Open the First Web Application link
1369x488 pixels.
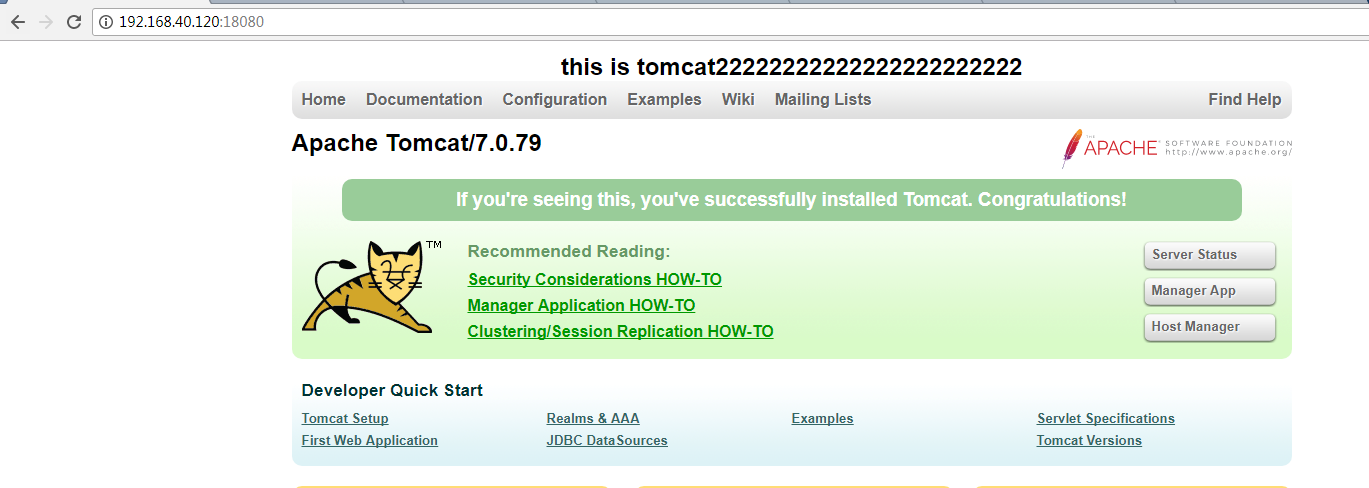(x=369, y=440)
